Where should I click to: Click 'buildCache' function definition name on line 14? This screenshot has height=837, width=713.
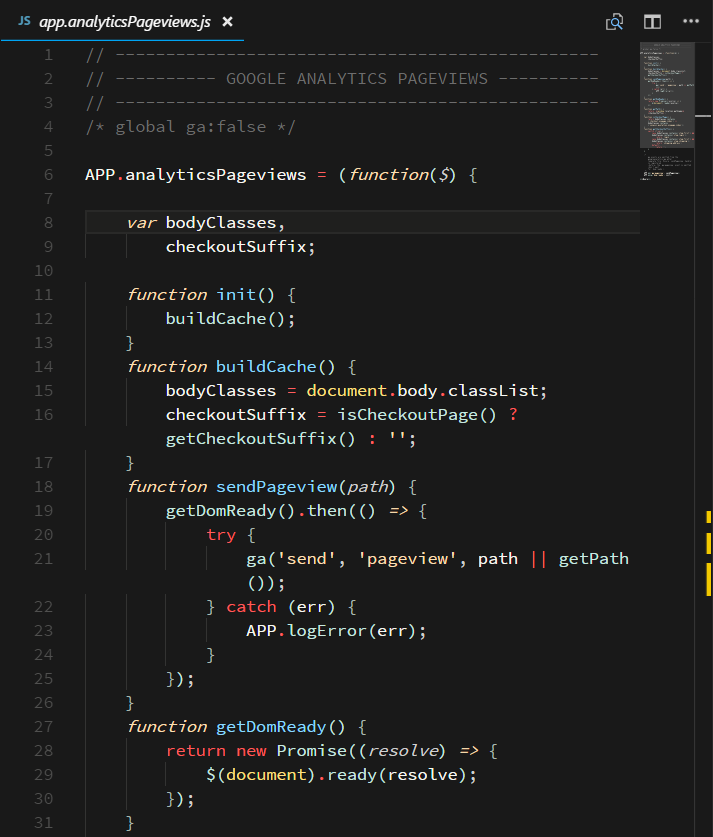[x=266, y=367]
